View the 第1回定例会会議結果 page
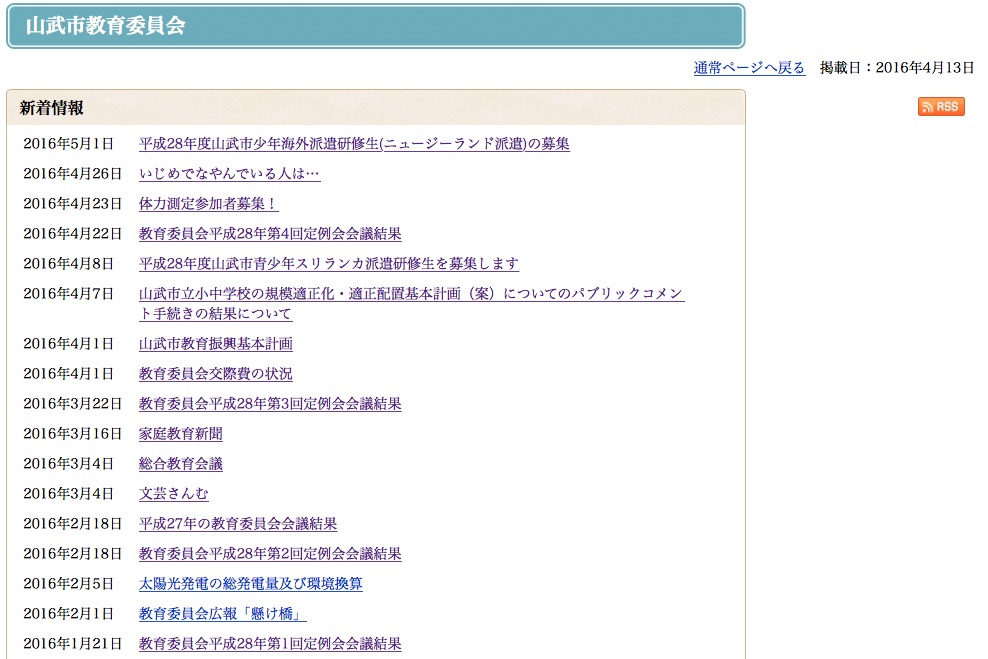The height and width of the screenshot is (659, 988). pos(270,643)
